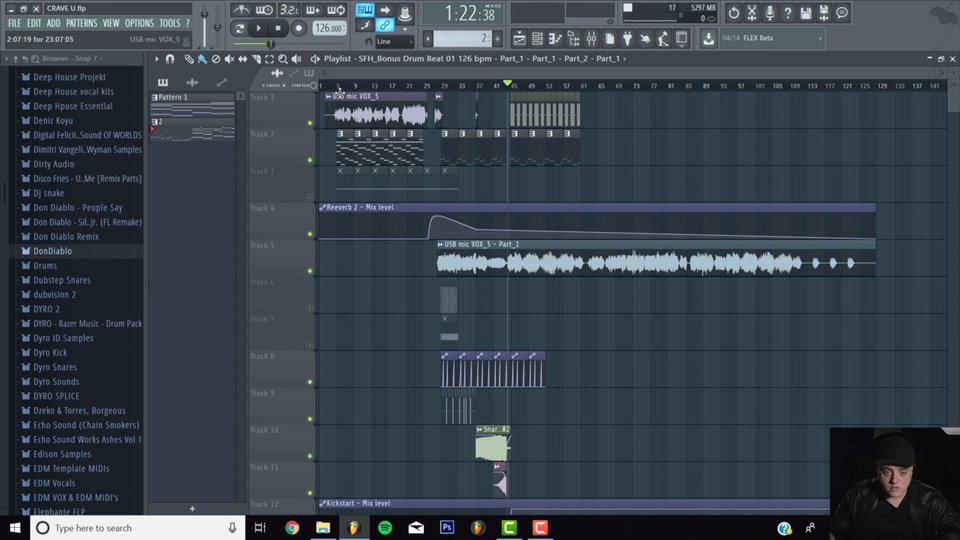Open the EDIT menu
The height and width of the screenshot is (540, 960).
[34, 23]
